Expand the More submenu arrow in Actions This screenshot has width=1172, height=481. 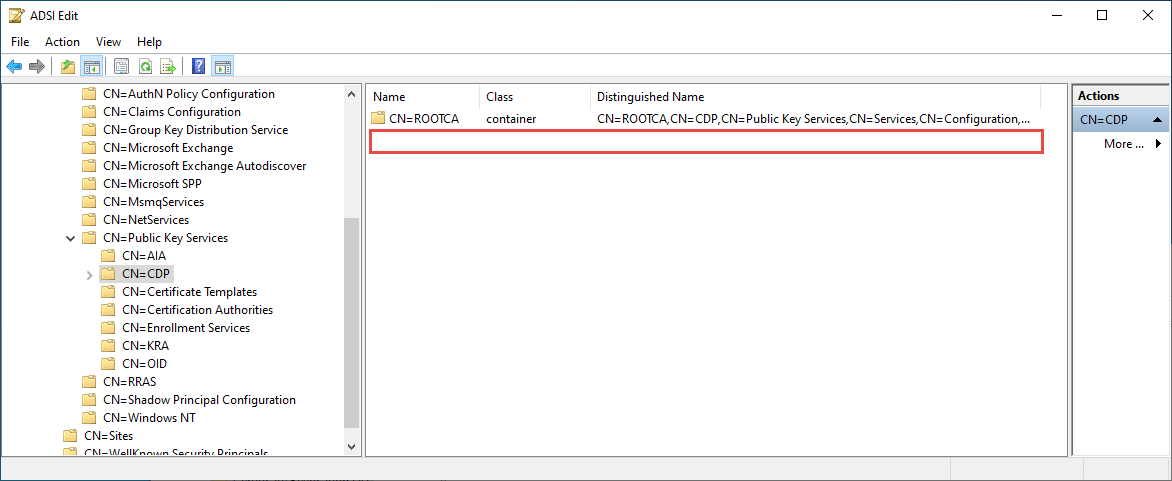click(x=1159, y=144)
